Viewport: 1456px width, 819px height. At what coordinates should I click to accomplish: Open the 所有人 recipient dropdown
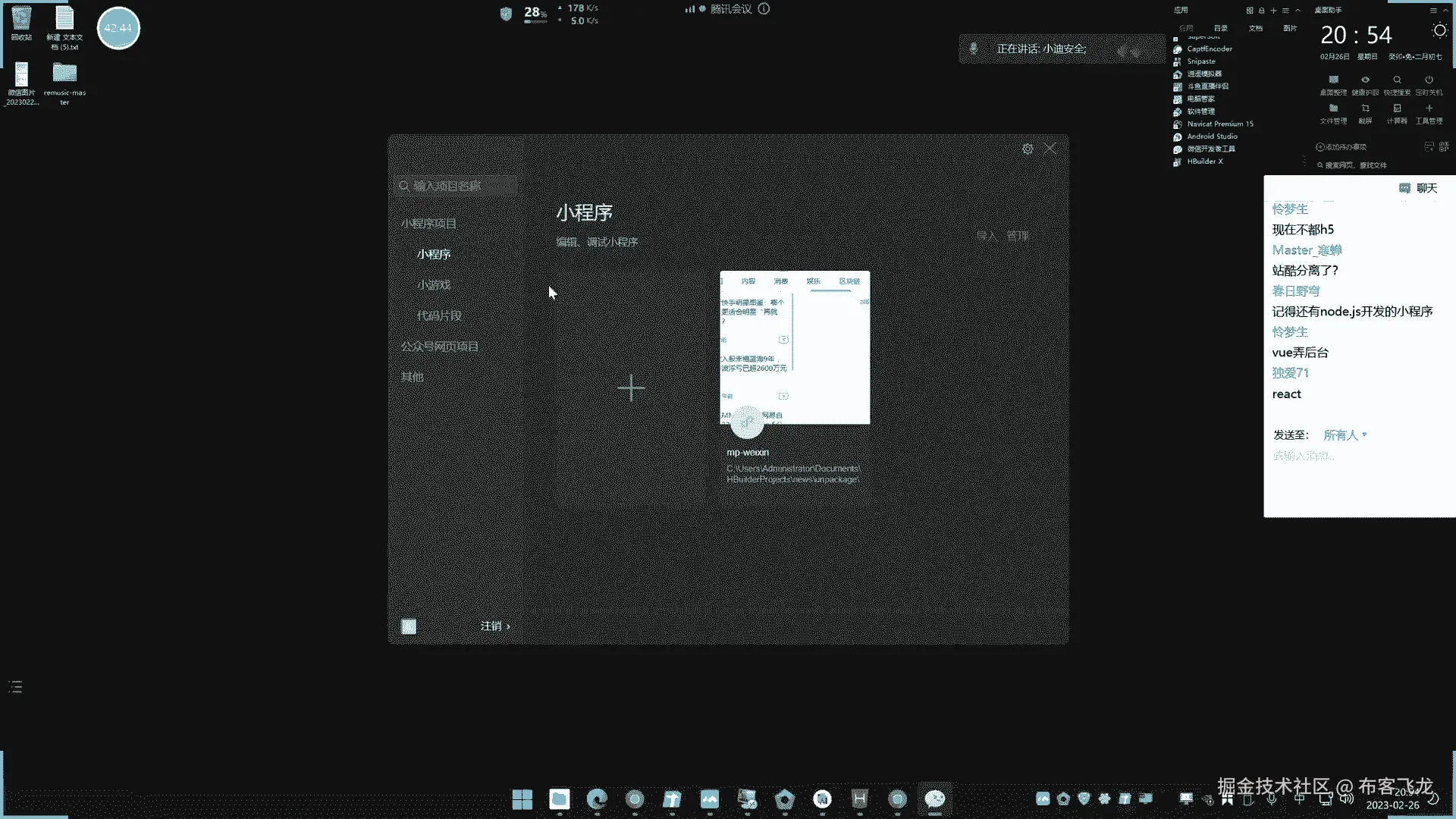pos(1345,435)
